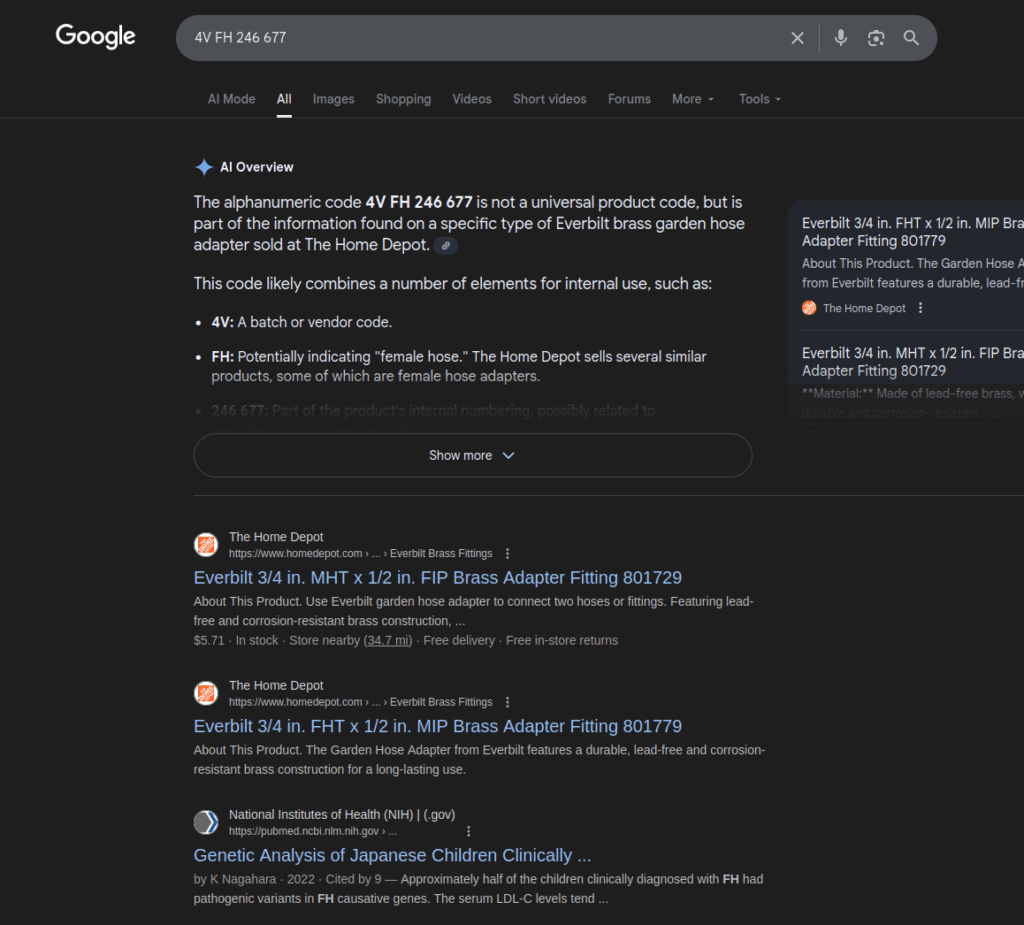Select the All results tab
The height and width of the screenshot is (925, 1024).
(x=284, y=99)
